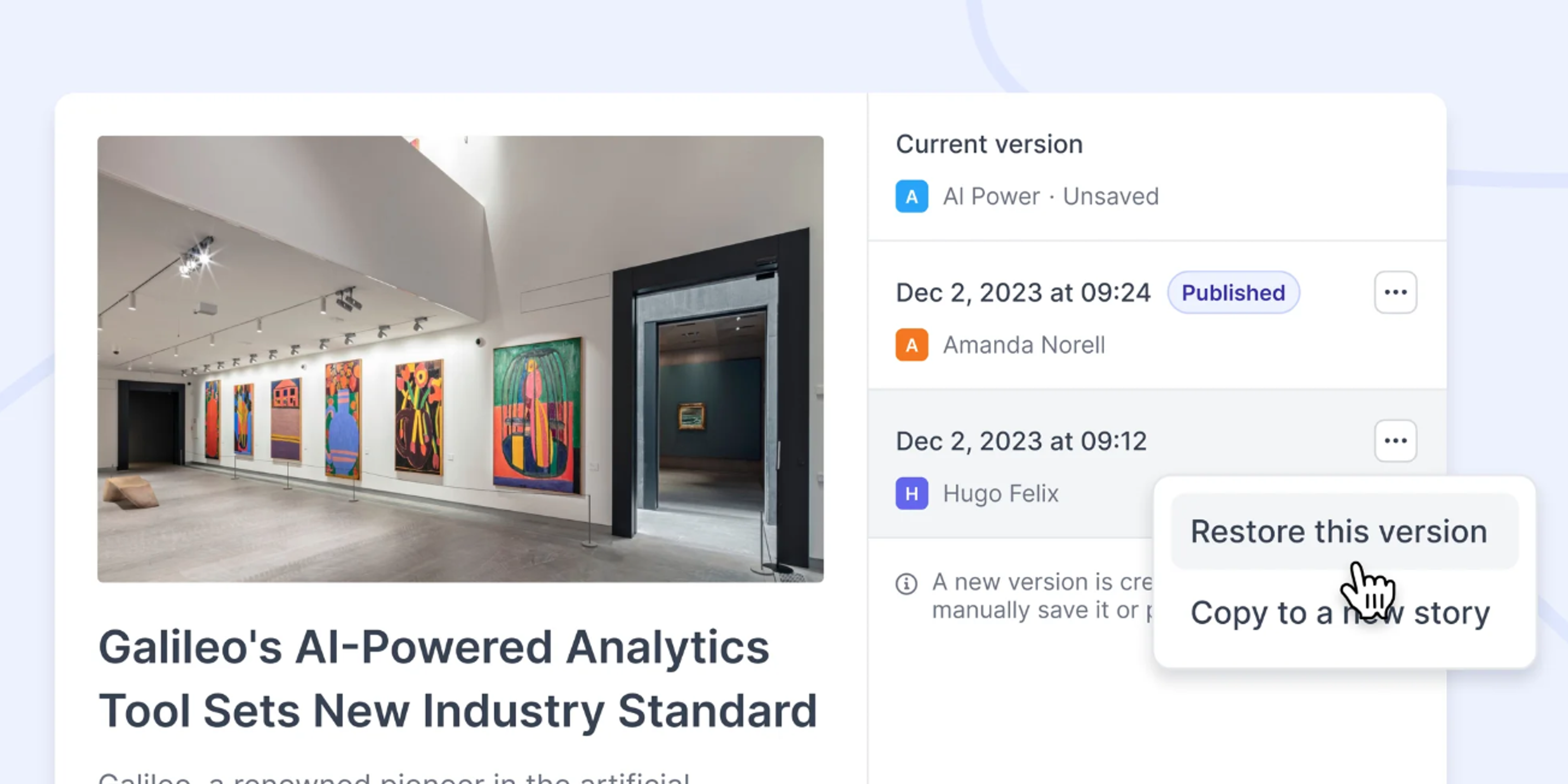
Task: Select Copy to a new story
Action: 1339,613
